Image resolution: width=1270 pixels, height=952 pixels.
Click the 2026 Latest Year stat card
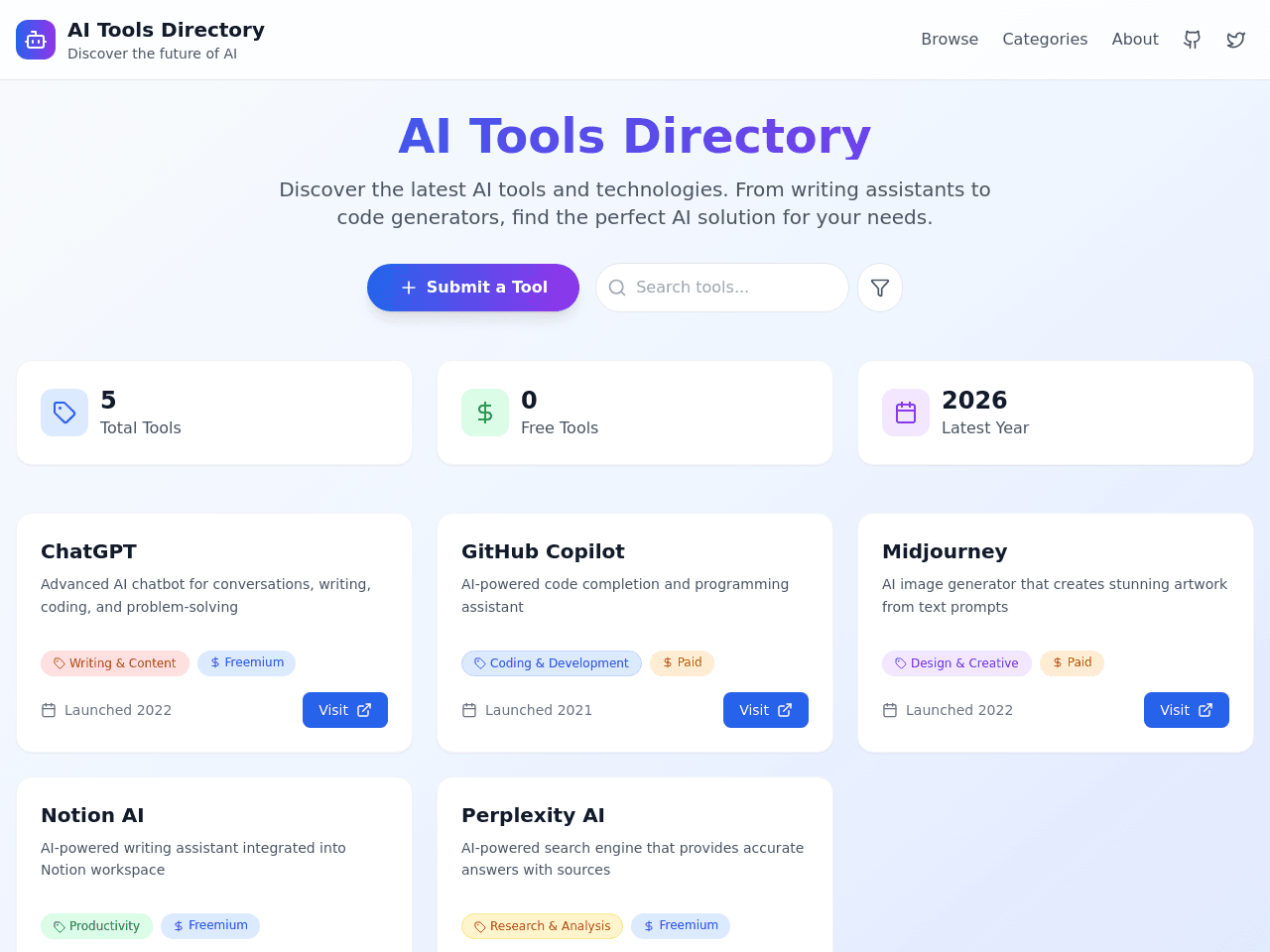(1056, 413)
